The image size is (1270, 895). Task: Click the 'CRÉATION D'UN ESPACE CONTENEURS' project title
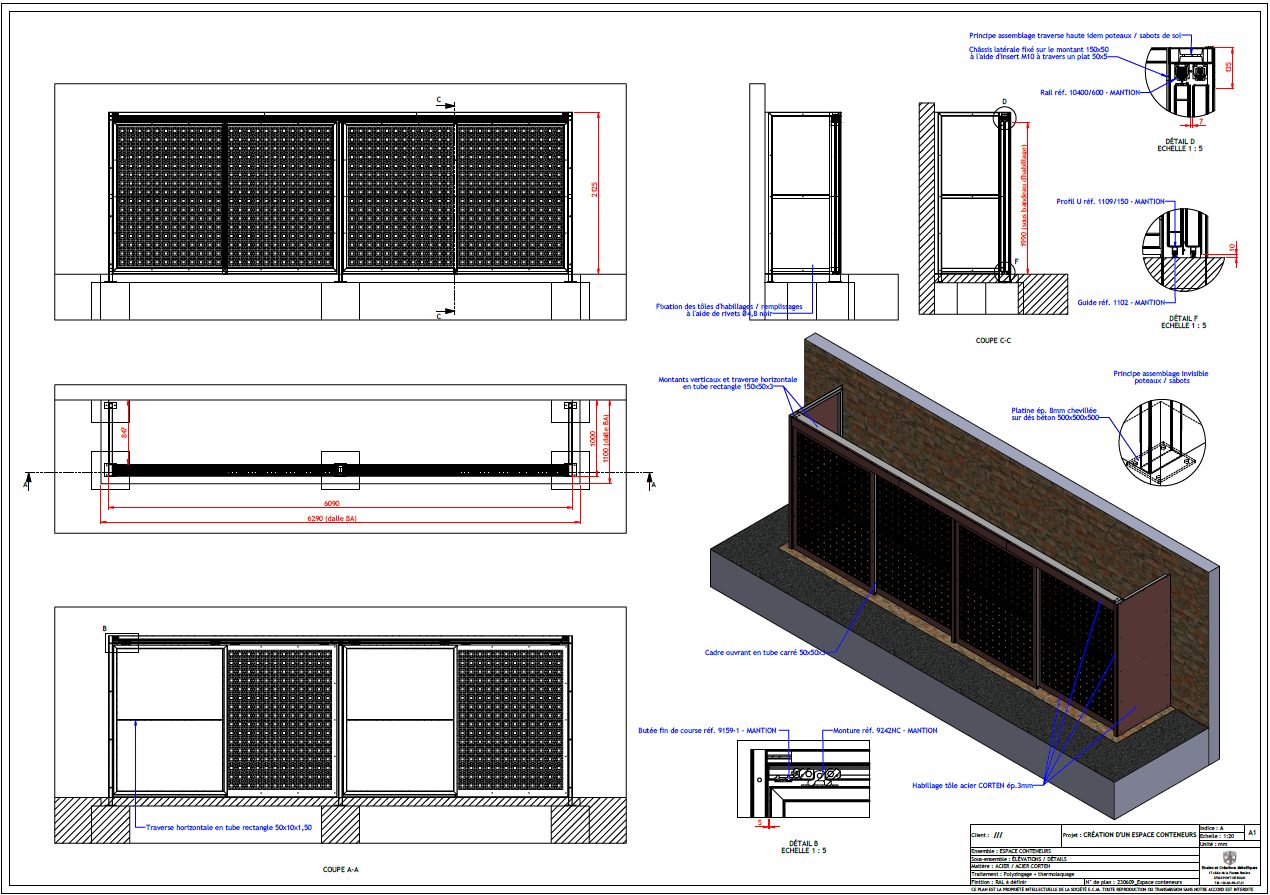[1140, 834]
